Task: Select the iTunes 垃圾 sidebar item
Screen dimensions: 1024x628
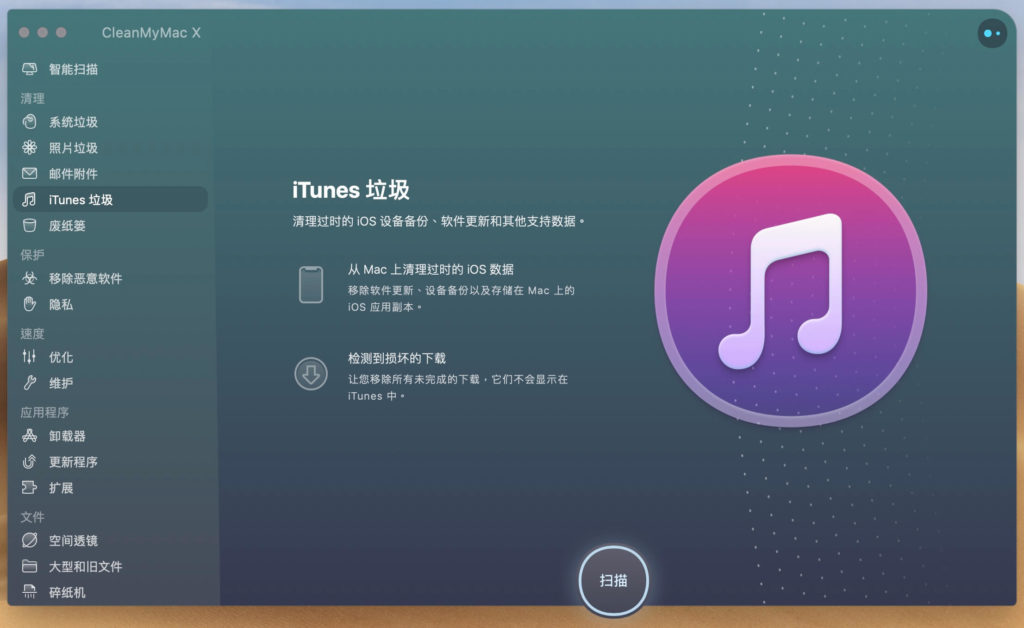Action: (x=110, y=200)
